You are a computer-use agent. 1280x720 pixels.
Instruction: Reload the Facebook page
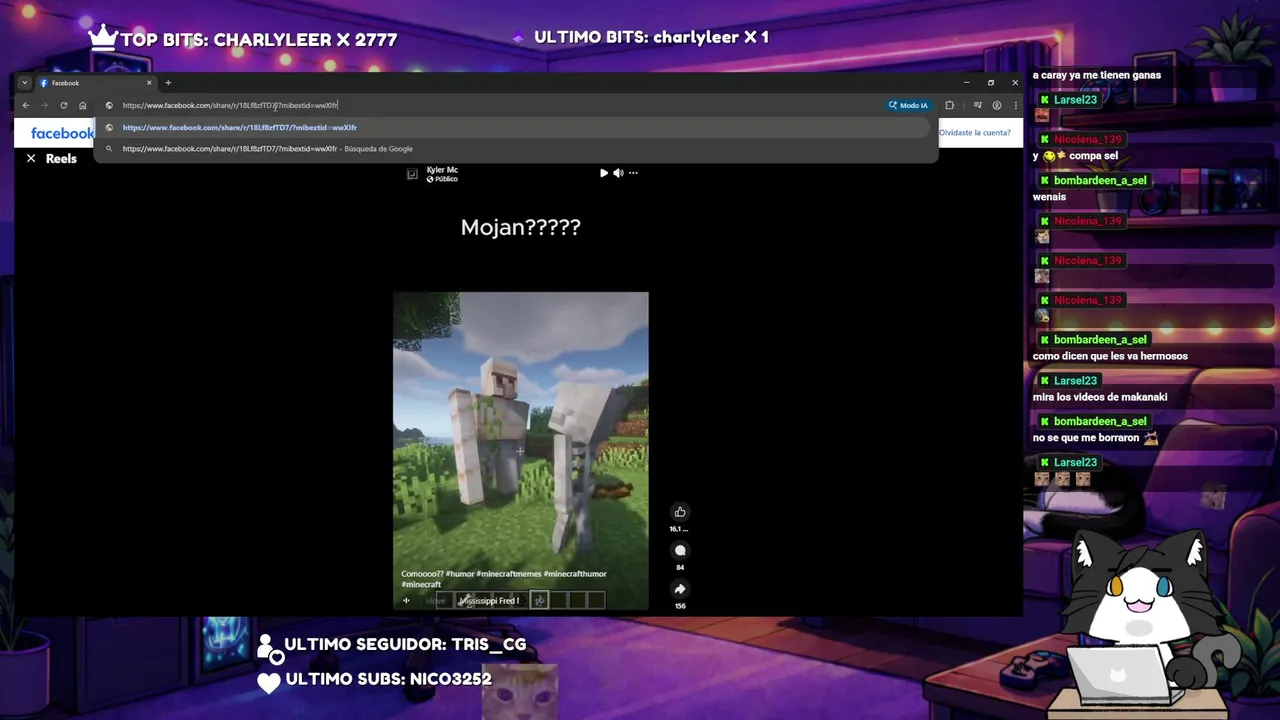point(64,105)
